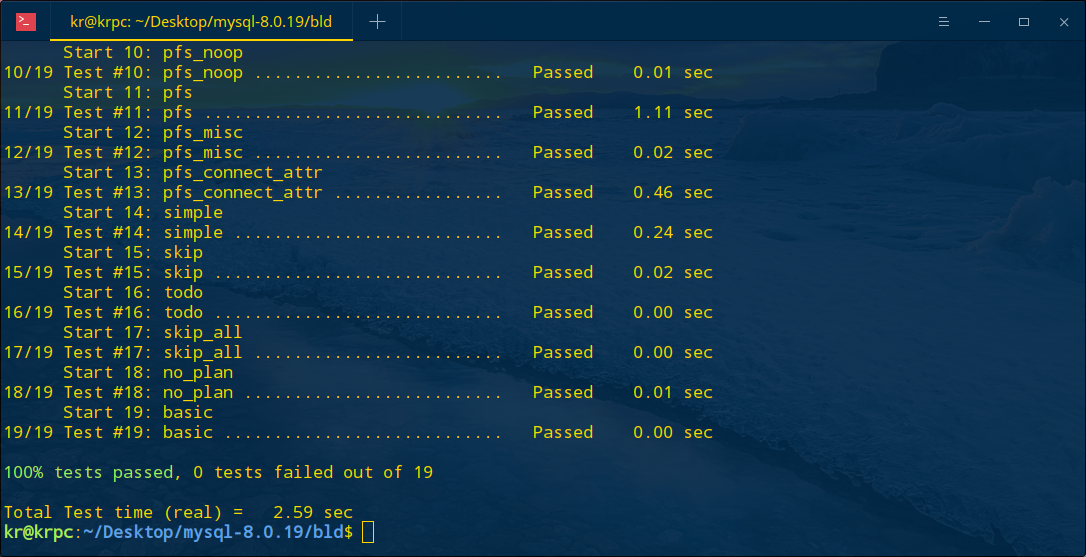Select the kr@krpc mysql-8.0.19/bld tab
1086x557 pixels.
[202, 22]
